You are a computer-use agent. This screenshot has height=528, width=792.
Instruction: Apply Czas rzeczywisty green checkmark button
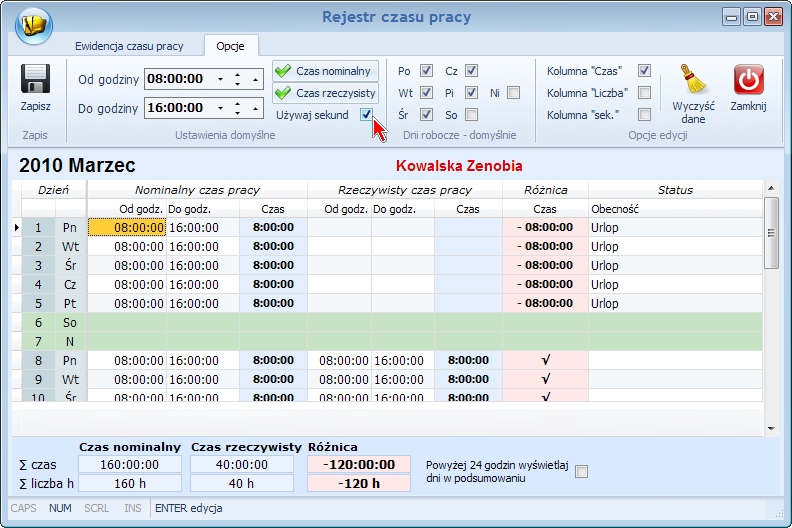[325, 93]
